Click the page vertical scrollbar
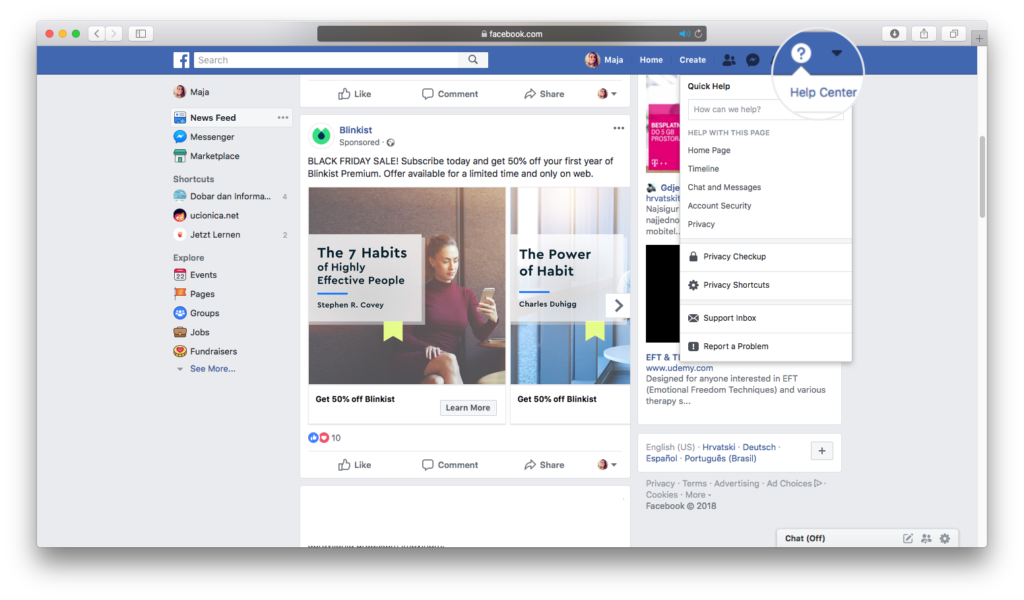This screenshot has height=600, width=1024. tap(981, 180)
